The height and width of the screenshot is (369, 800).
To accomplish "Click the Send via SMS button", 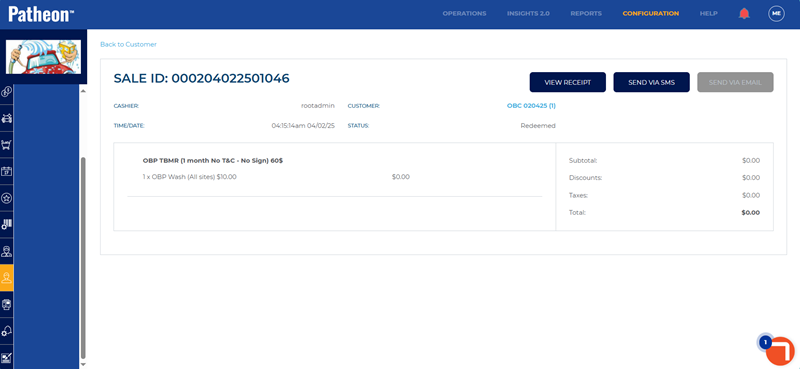I will (652, 82).
